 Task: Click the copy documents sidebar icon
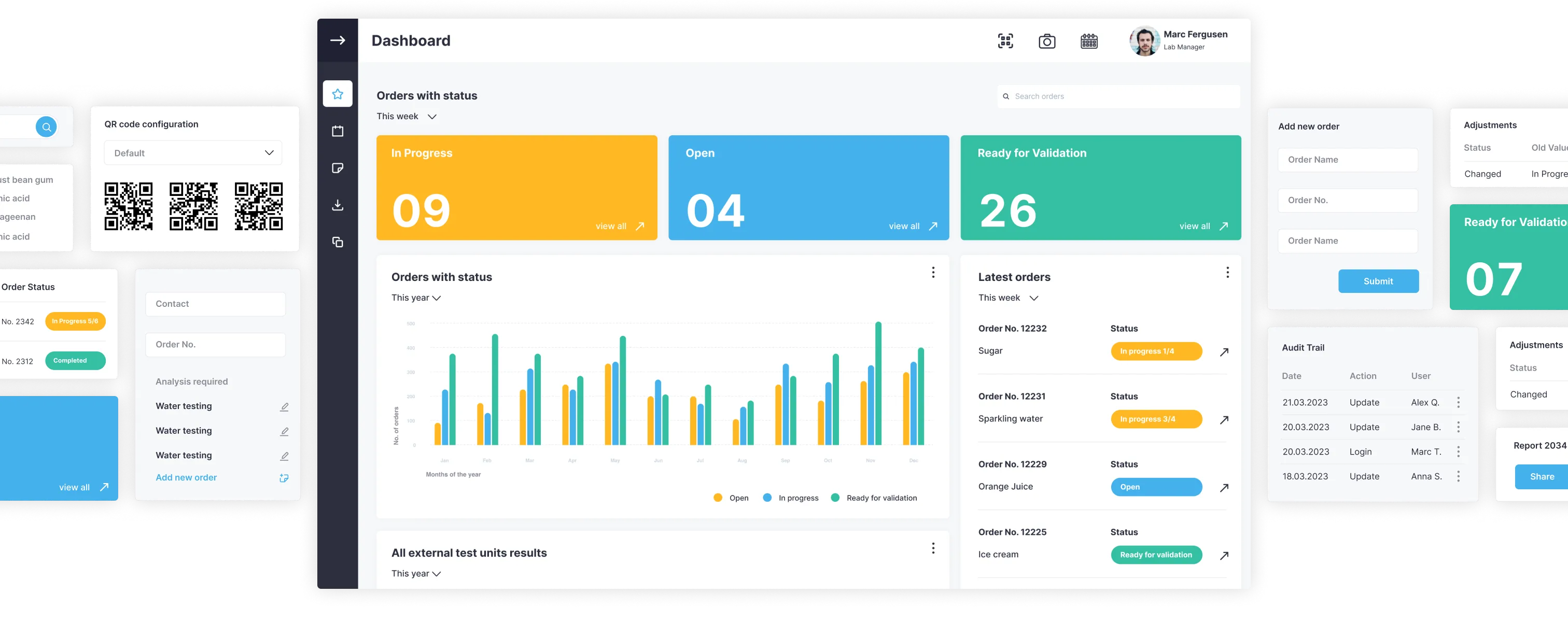[x=338, y=242]
